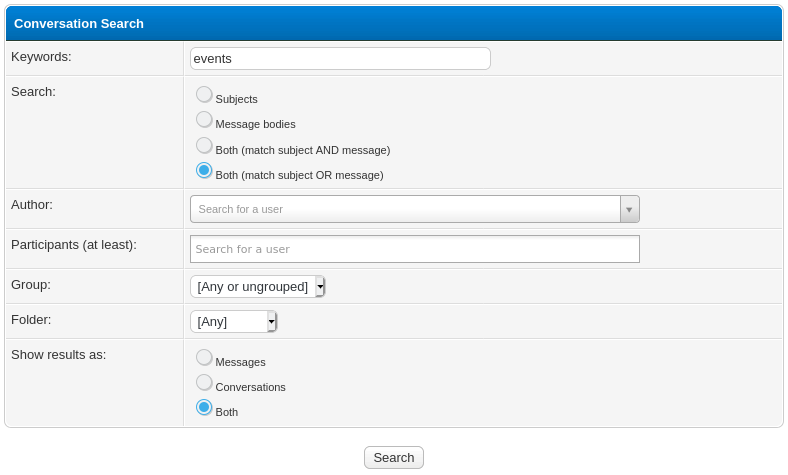Viewport: 788px width, 475px height.
Task: Click the Author search-for-a-user box
Action: pos(405,209)
